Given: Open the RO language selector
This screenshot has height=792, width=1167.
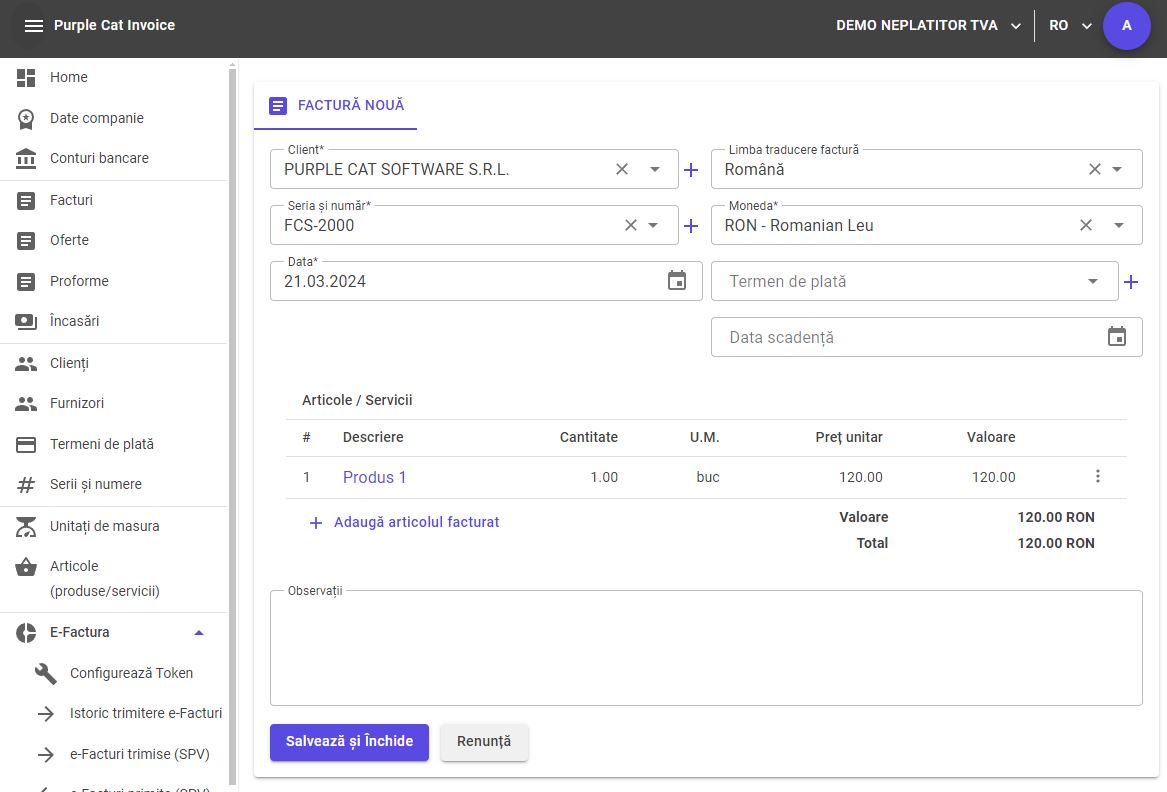Looking at the screenshot, I should 1070,25.
